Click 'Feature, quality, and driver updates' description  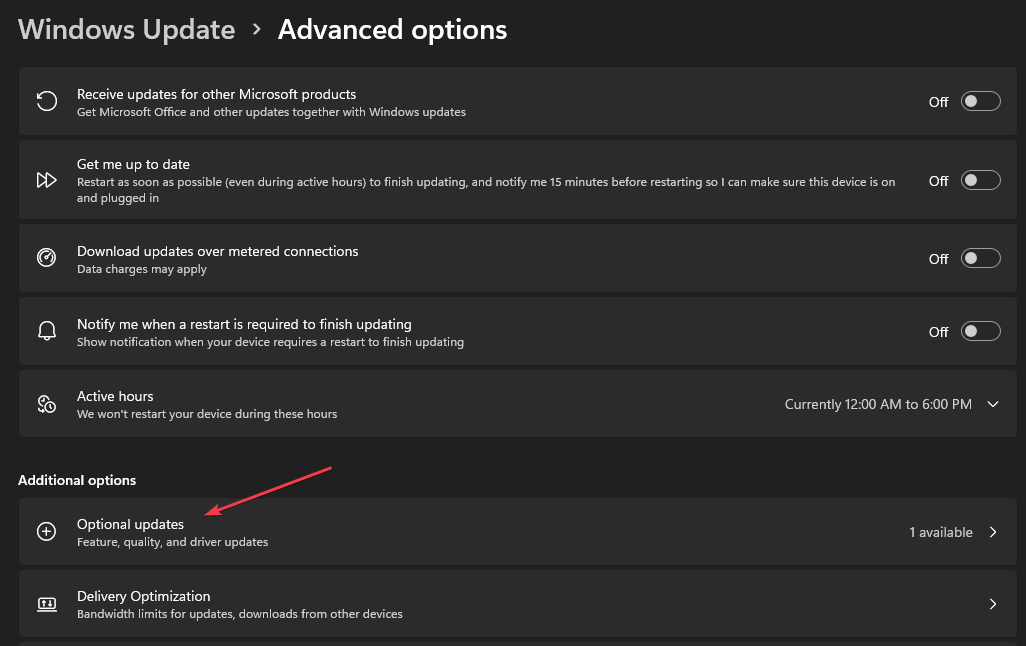[173, 542]
